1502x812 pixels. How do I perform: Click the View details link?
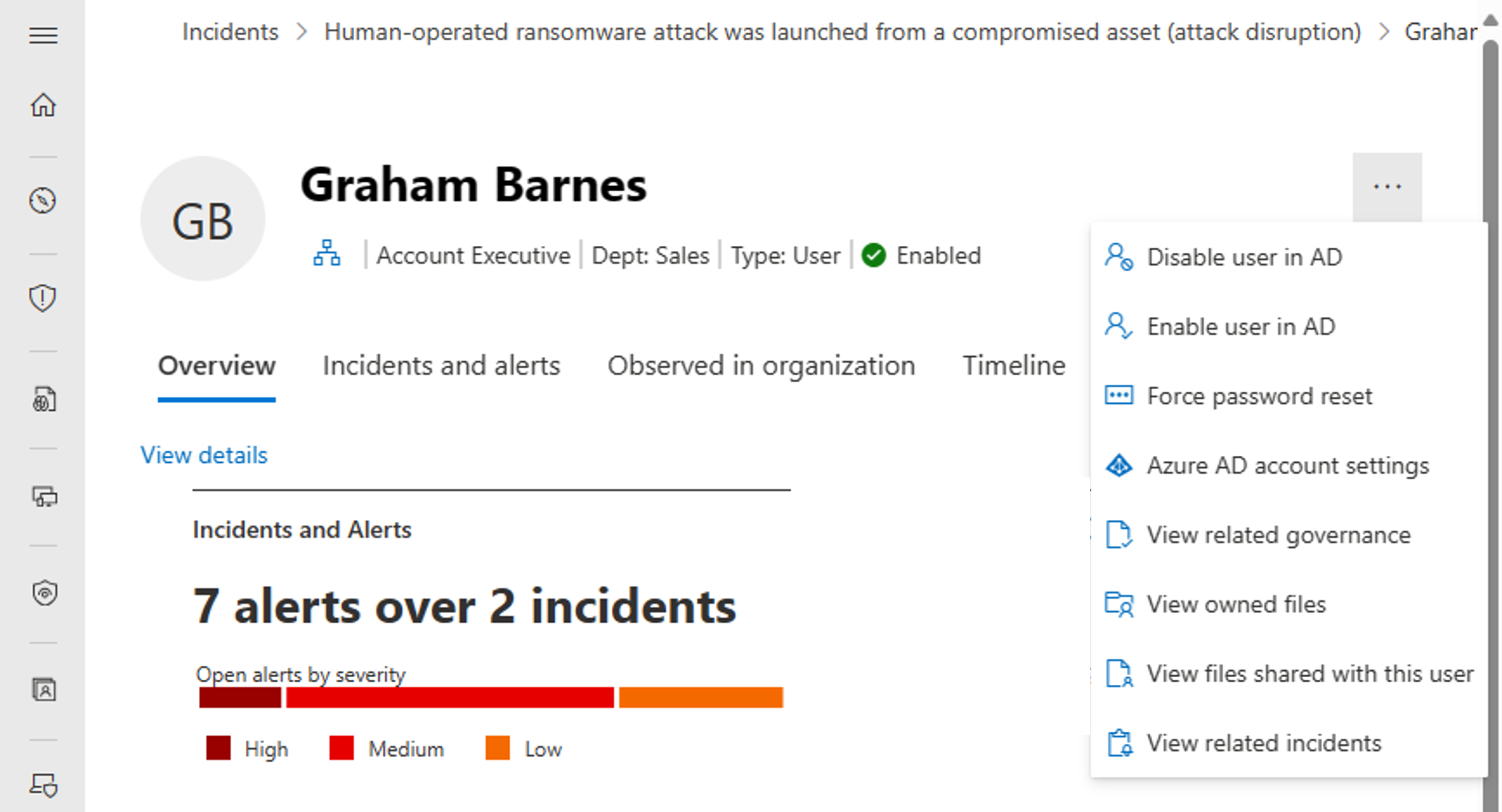[204, 454]
